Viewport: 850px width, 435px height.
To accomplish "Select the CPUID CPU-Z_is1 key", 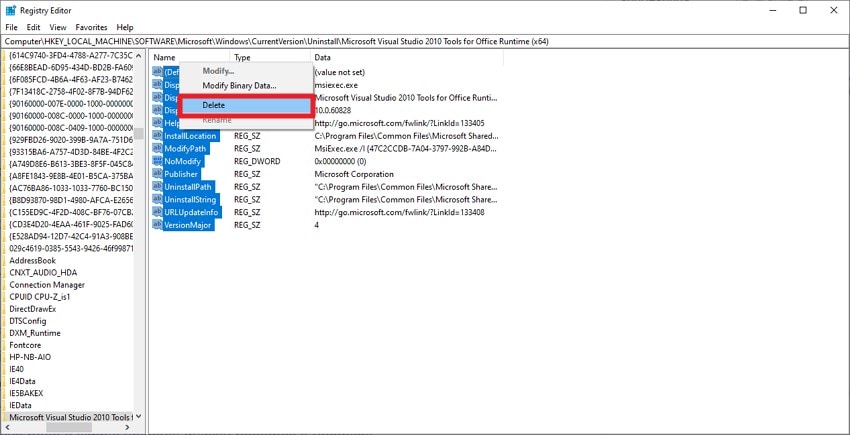I will (x=40, y=297).
